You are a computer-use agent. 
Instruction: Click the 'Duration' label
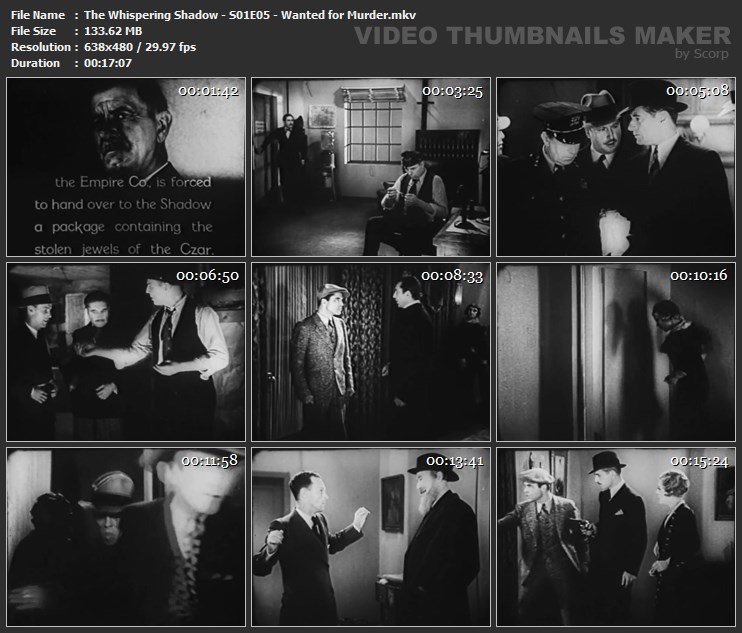(35, 63)
